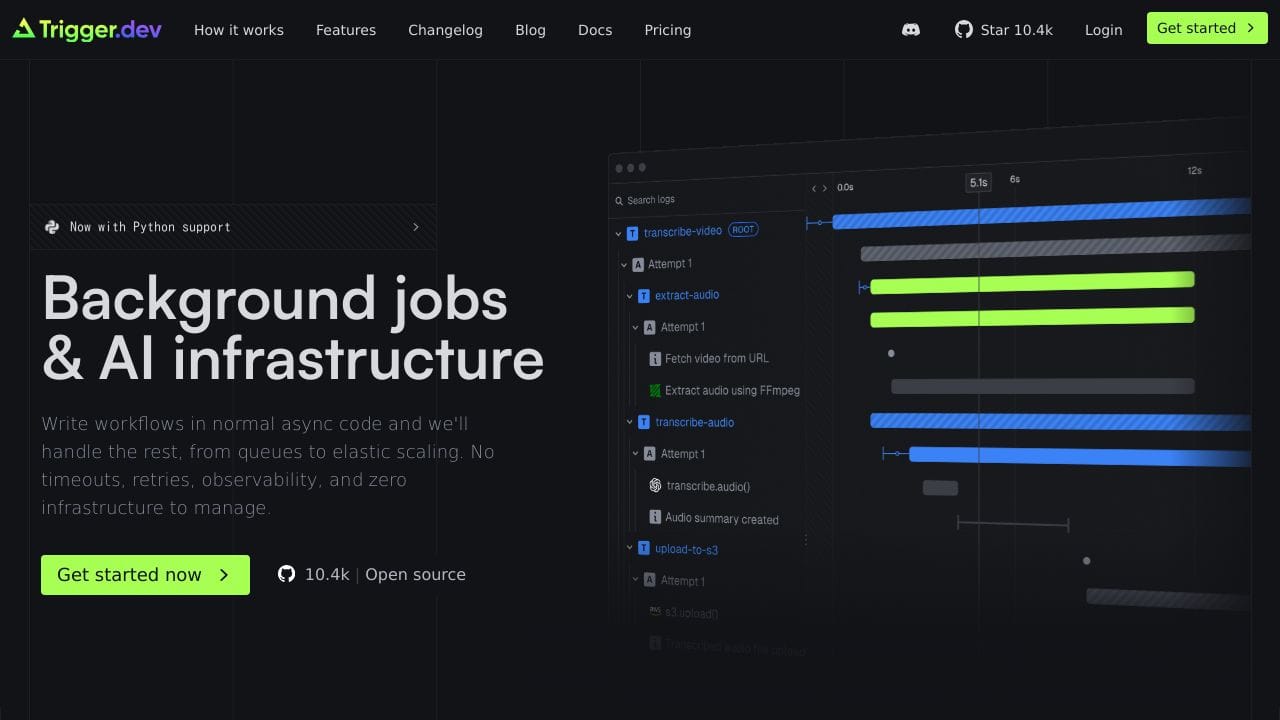This screenshot has width=1280, height=720.
Task: Click the Login link
Action: (x=1104, y=30)
